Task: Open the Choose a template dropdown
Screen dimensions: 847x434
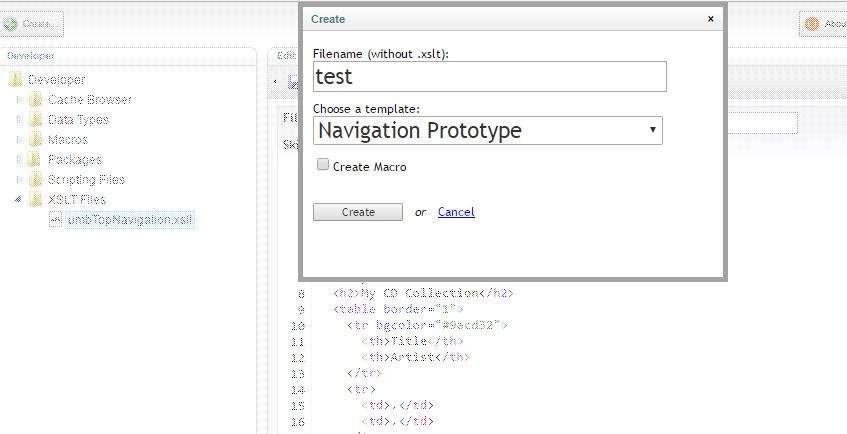Action: point(487,130)
